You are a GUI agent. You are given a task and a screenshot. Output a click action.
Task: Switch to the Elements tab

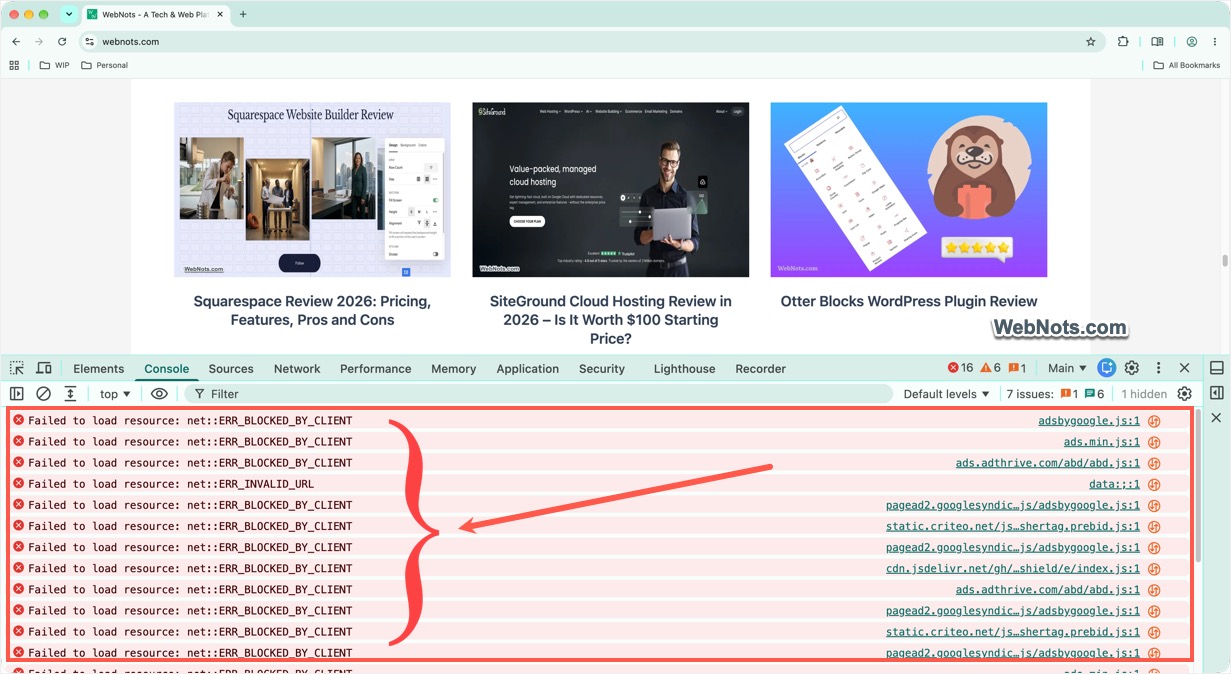(99, 368)
